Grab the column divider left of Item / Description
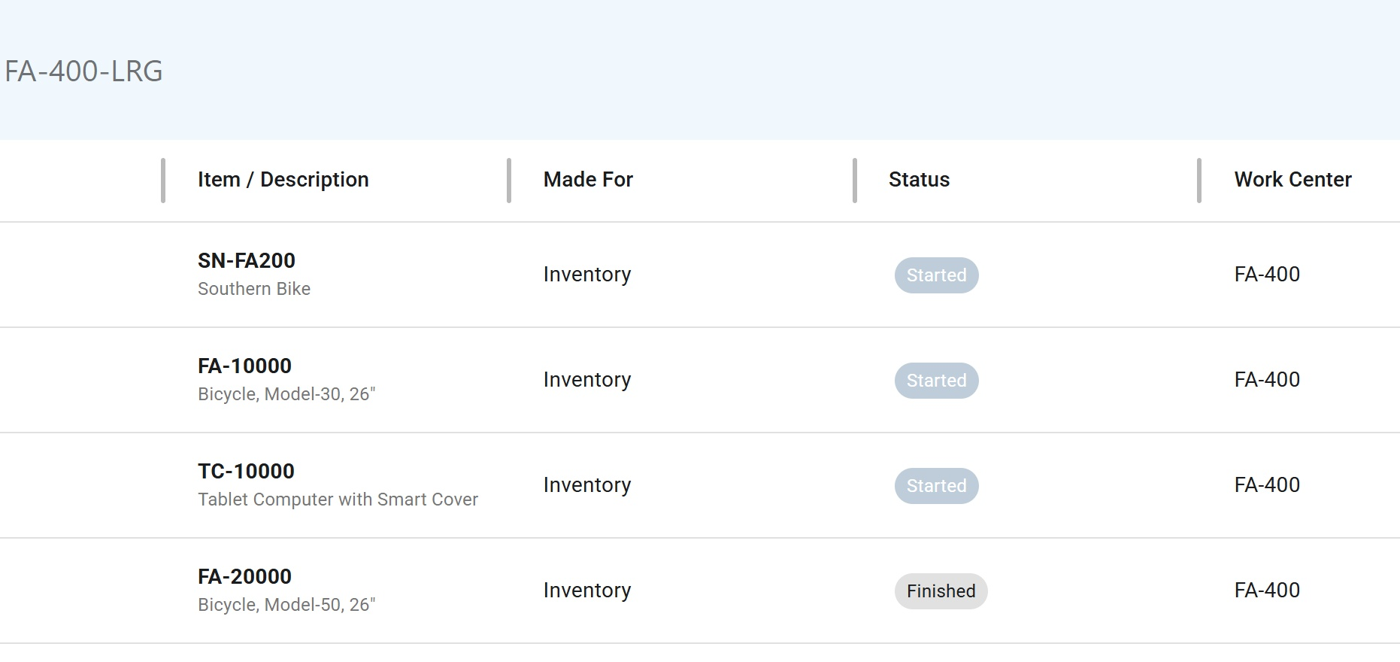This screenshot has width=1400, height=662. 163,180
